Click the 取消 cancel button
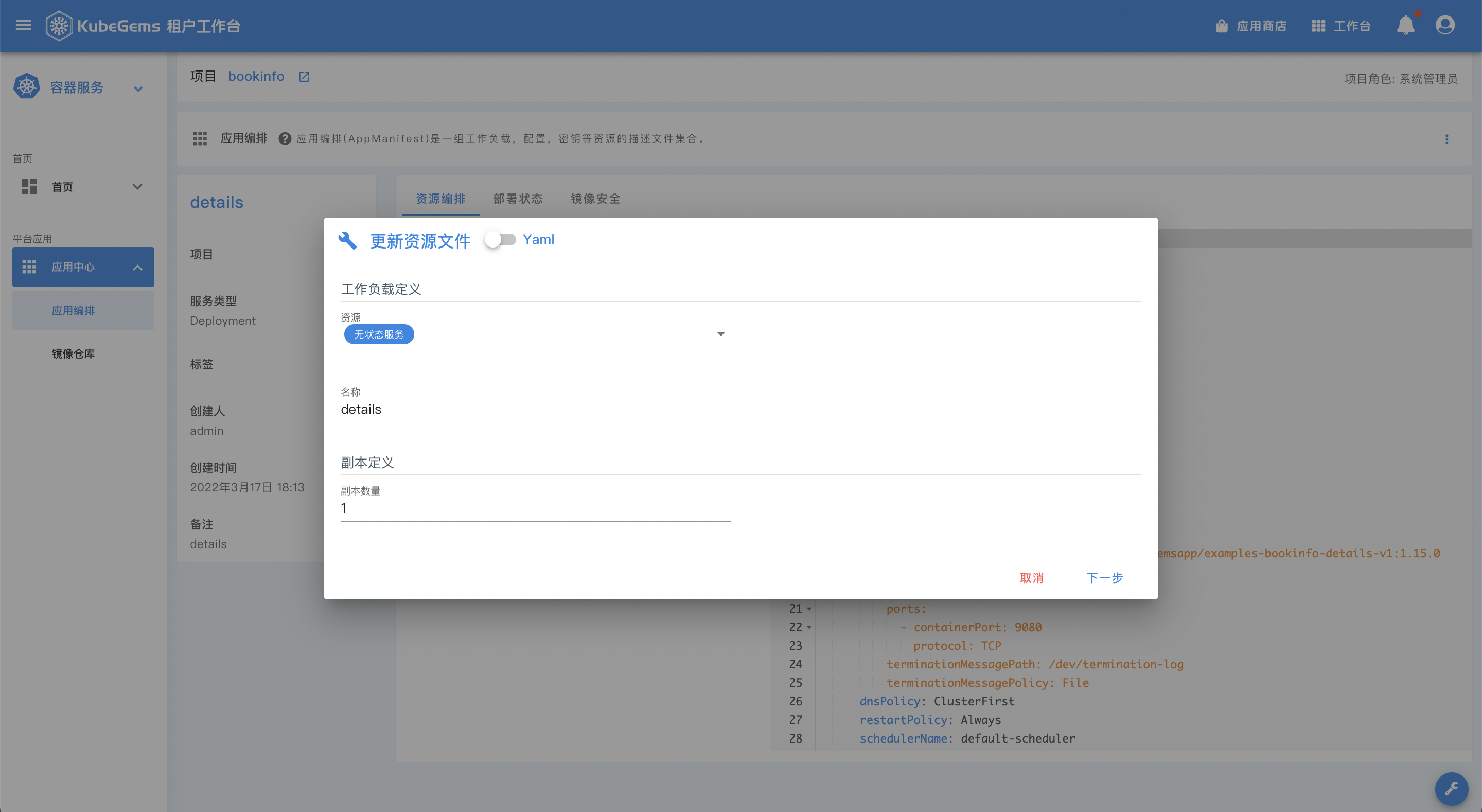 1031,577
